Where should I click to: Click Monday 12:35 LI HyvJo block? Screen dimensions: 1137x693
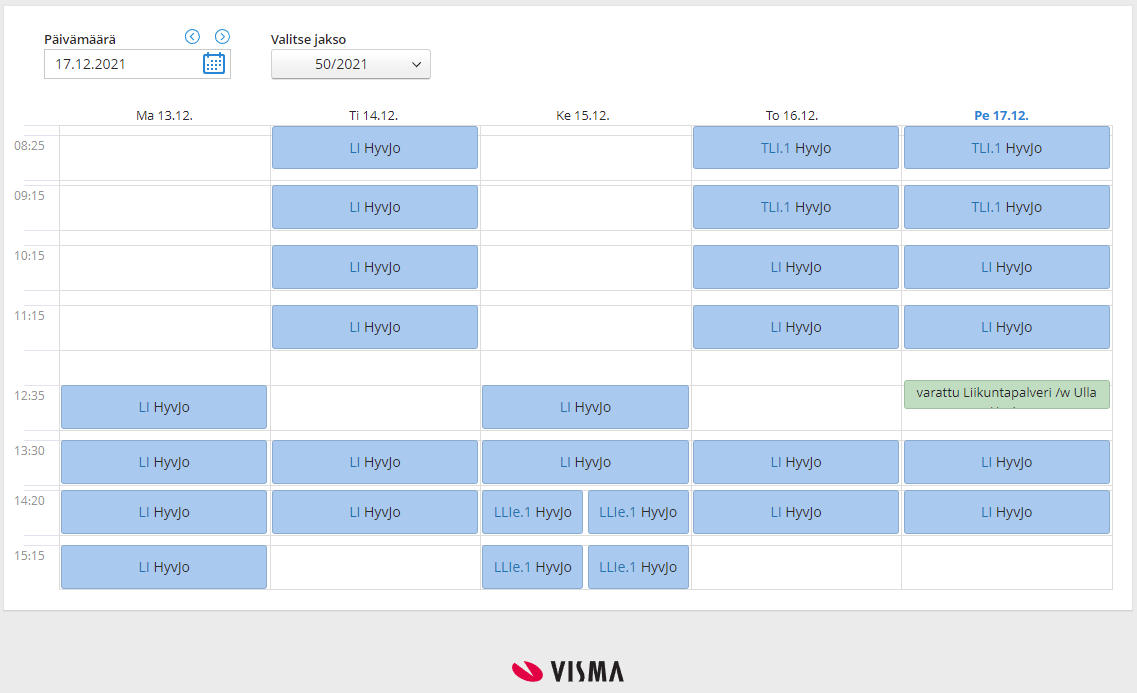pyautogui.click(x=164, y=407)
